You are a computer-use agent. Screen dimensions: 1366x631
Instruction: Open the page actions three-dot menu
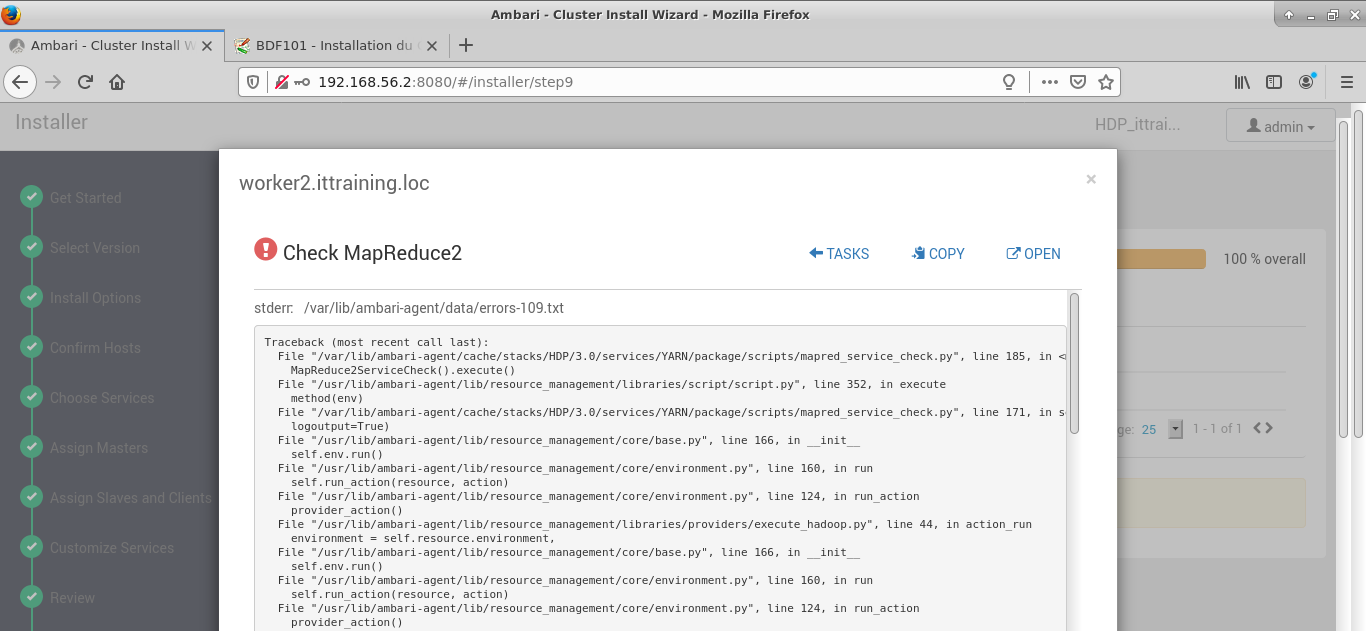[1049, 82]
